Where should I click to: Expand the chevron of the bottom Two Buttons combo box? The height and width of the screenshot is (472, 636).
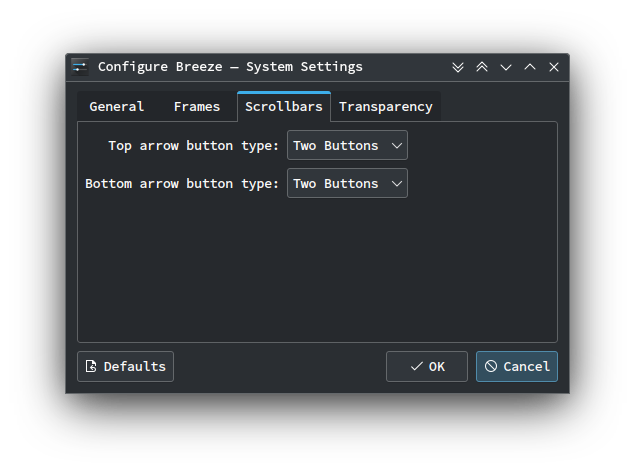(x=397, y=183)
